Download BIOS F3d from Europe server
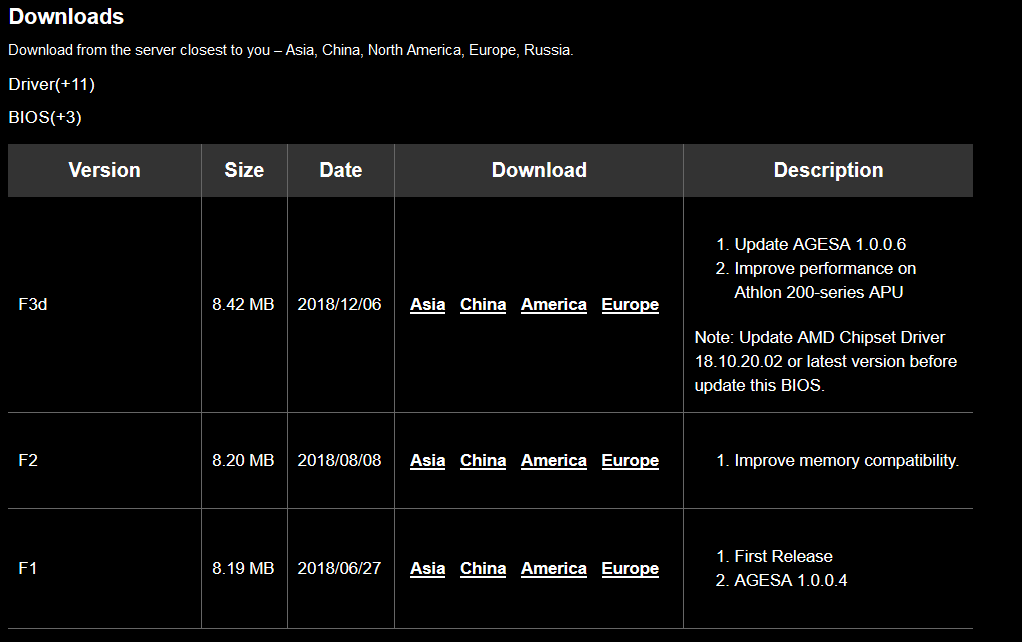Viewport: 1022px width, 642px height. [x=630, y=304]
